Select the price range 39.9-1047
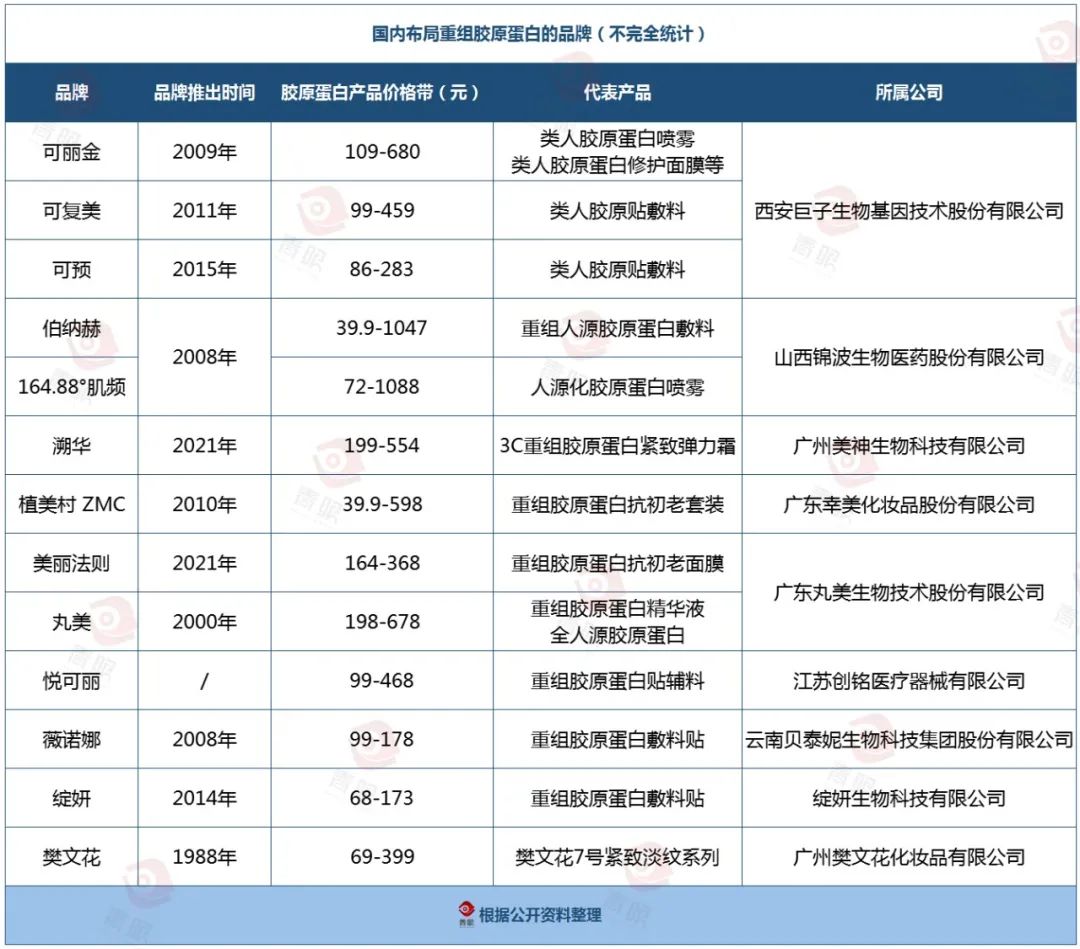1080x949 pixels. click(x=382, y=328)
